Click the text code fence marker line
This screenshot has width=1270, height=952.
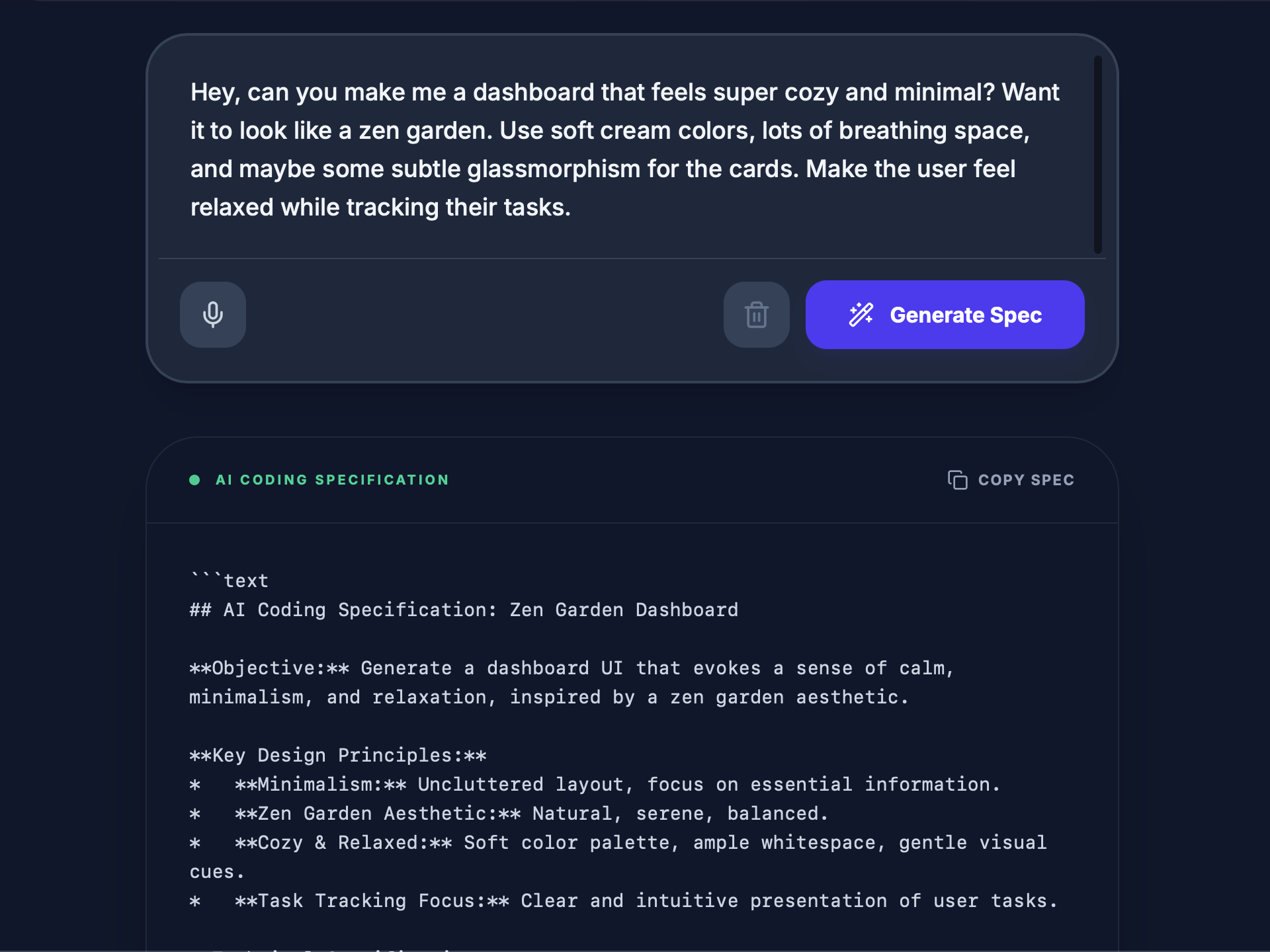tap(228, 580)
